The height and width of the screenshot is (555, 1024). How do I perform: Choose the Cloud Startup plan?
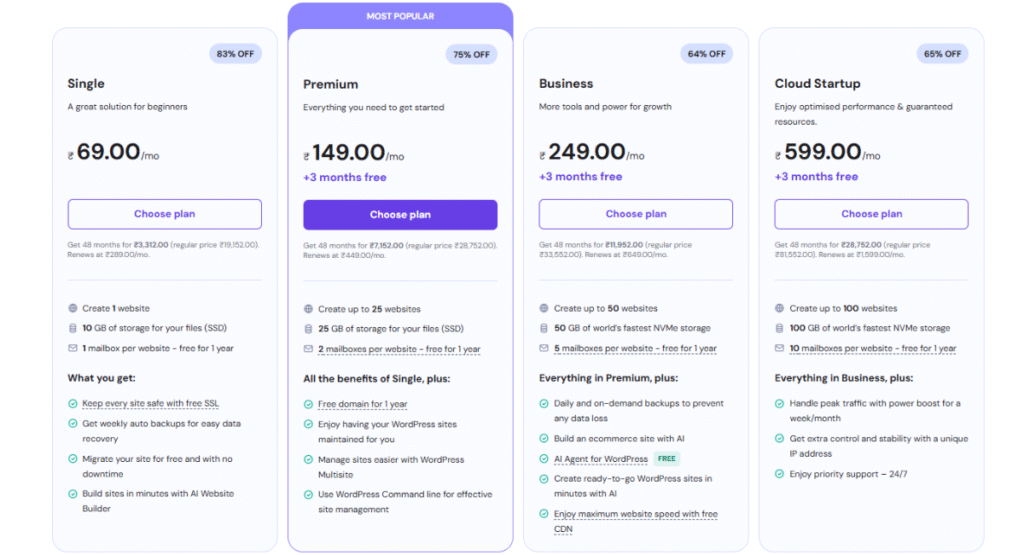click(871, 214)
